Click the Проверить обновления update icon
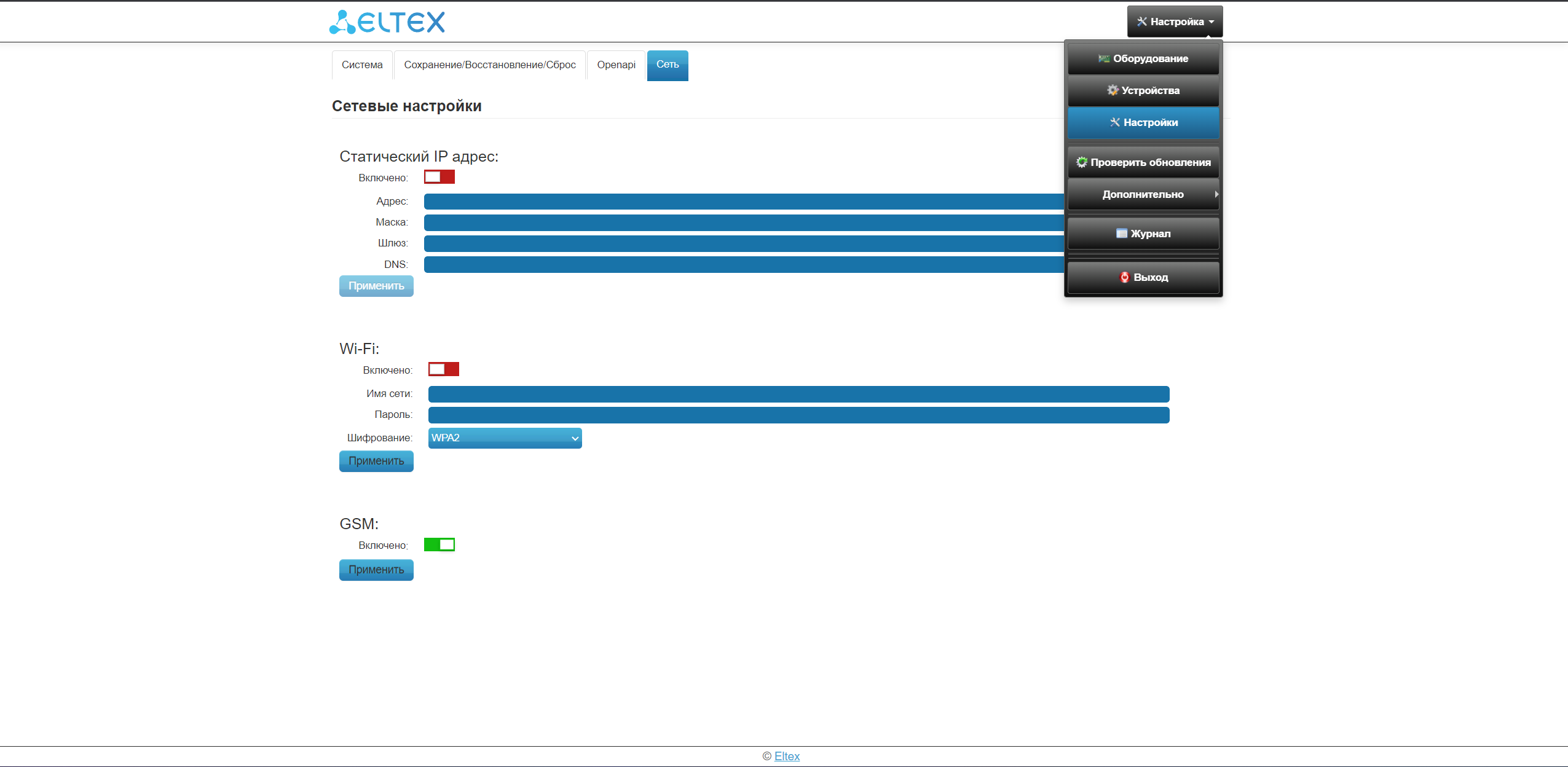 click(x=1082, y=163)
